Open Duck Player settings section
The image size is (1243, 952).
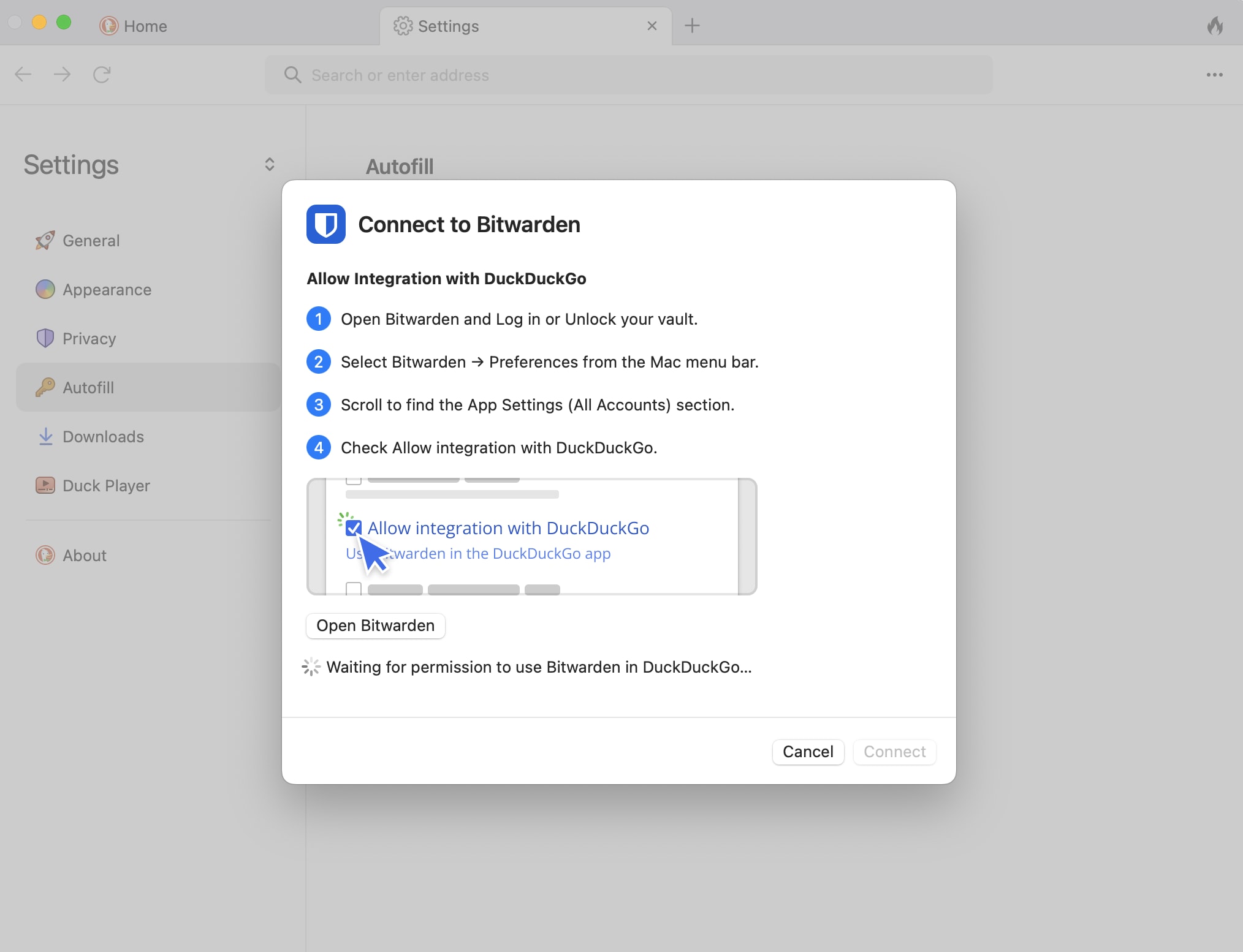pyautogui.click(x=106, y=485)
